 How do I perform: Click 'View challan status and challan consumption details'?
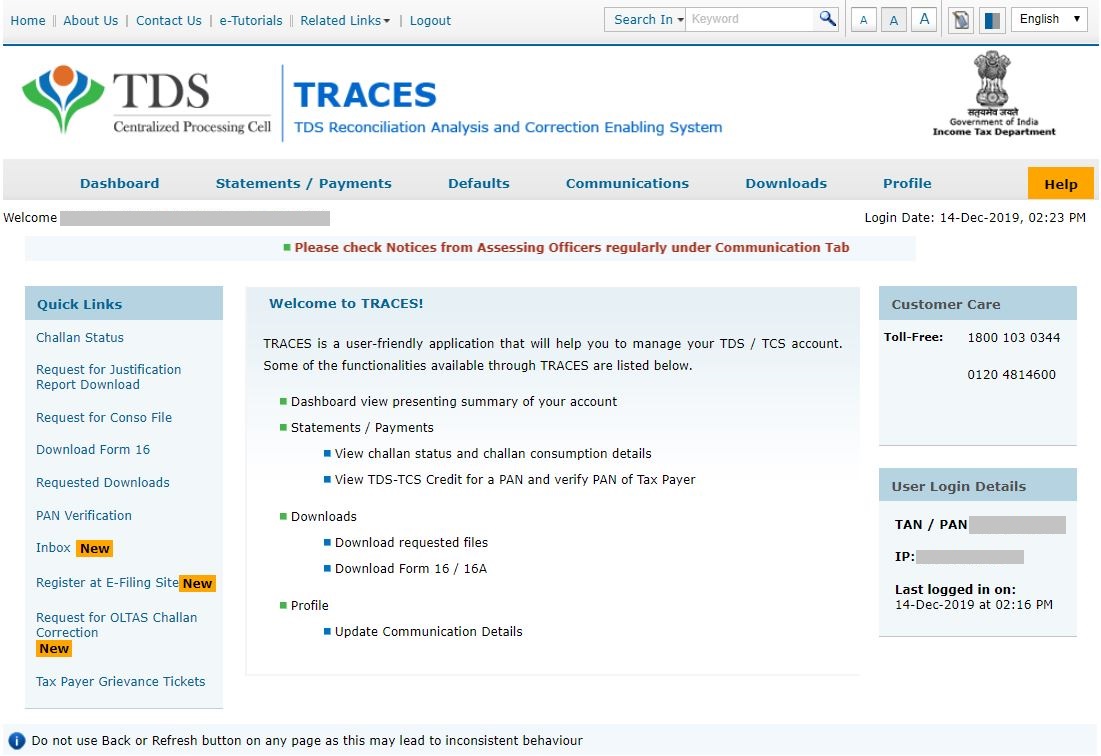[x=493, y=453]
